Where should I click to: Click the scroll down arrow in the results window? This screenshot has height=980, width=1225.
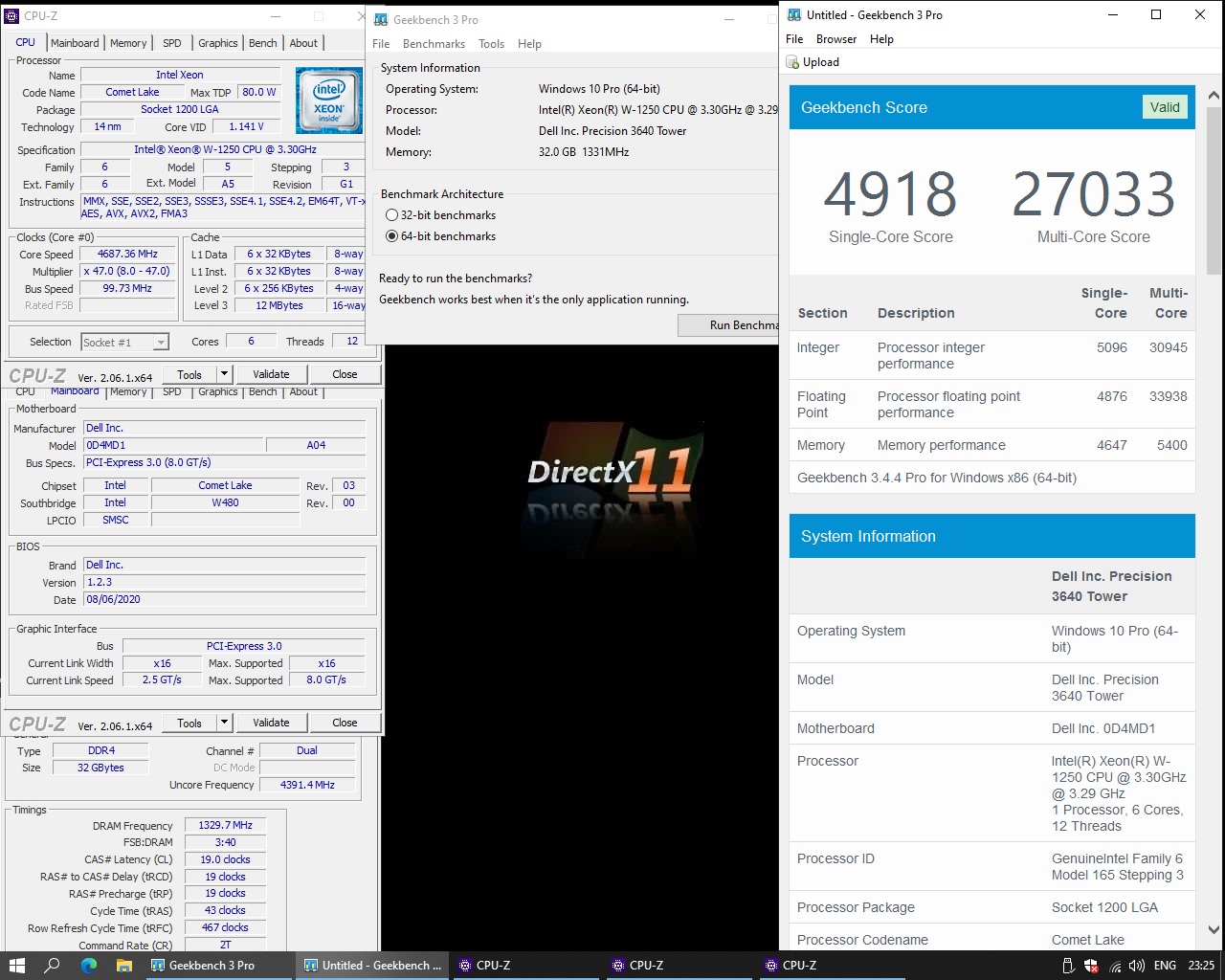click(x=1214, y=929)
